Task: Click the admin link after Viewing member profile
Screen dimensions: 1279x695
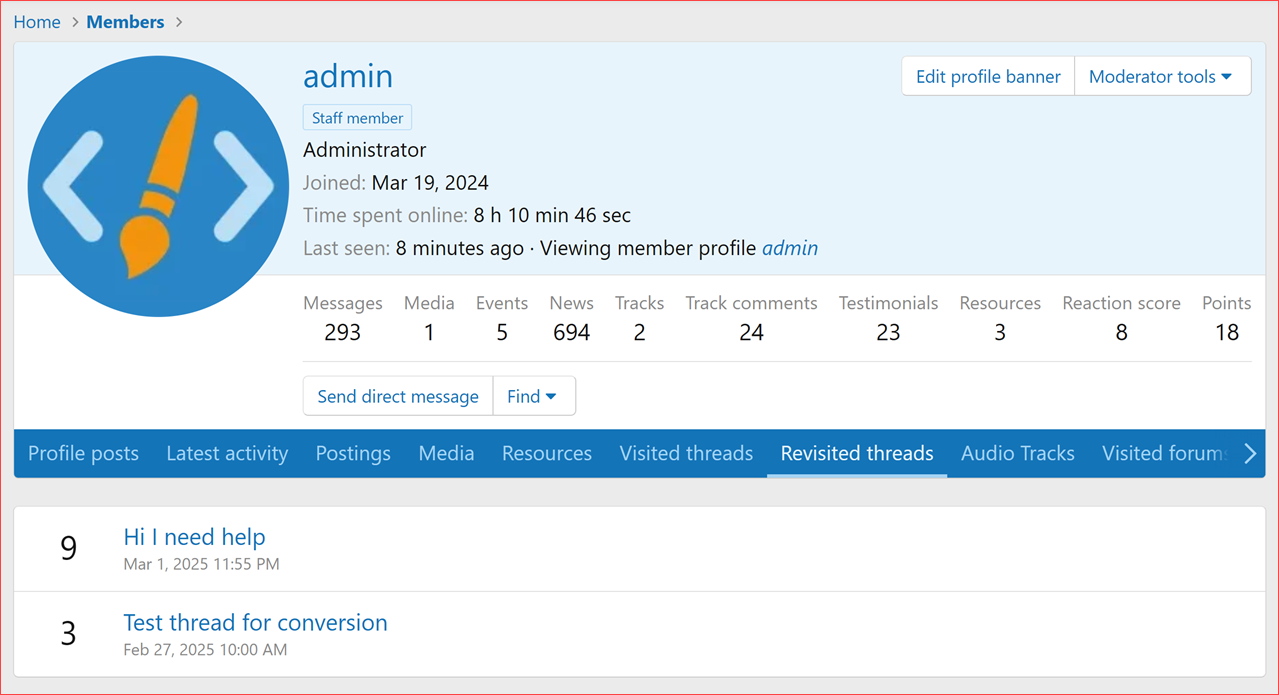Action: (790, 248)
